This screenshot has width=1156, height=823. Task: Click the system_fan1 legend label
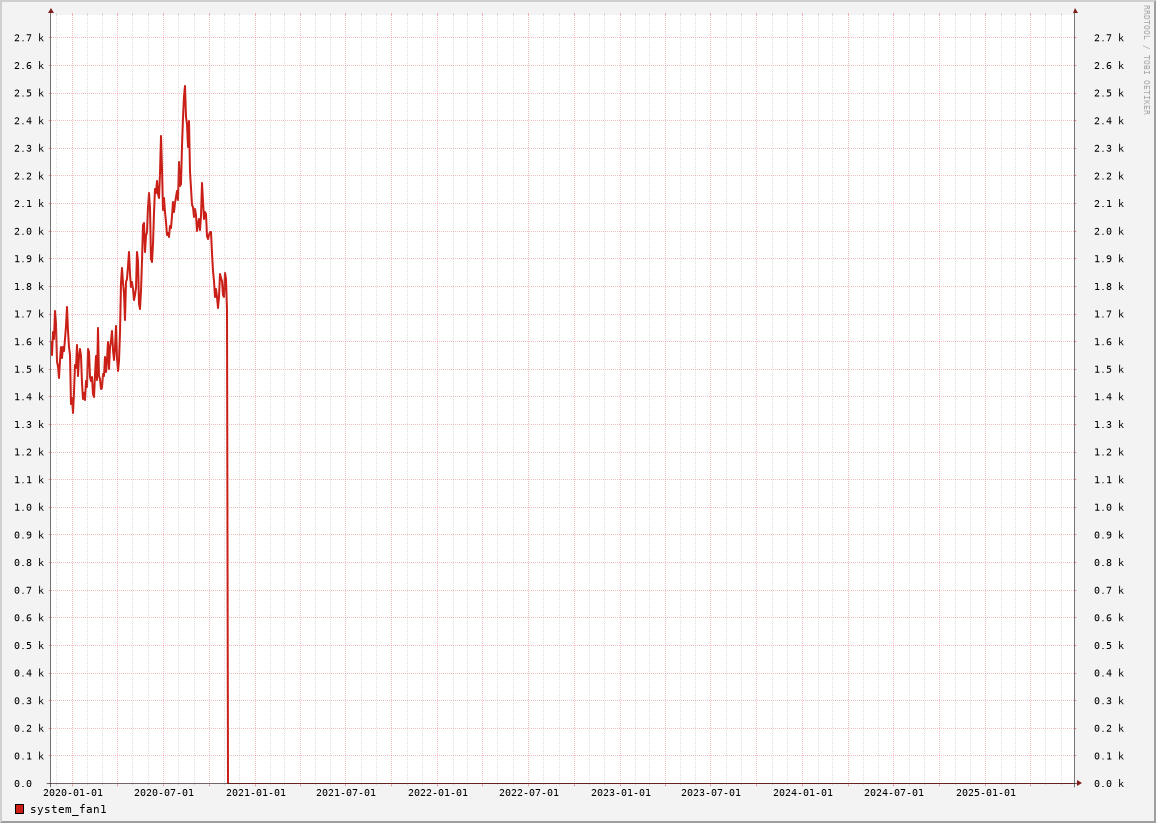[68, 809]
